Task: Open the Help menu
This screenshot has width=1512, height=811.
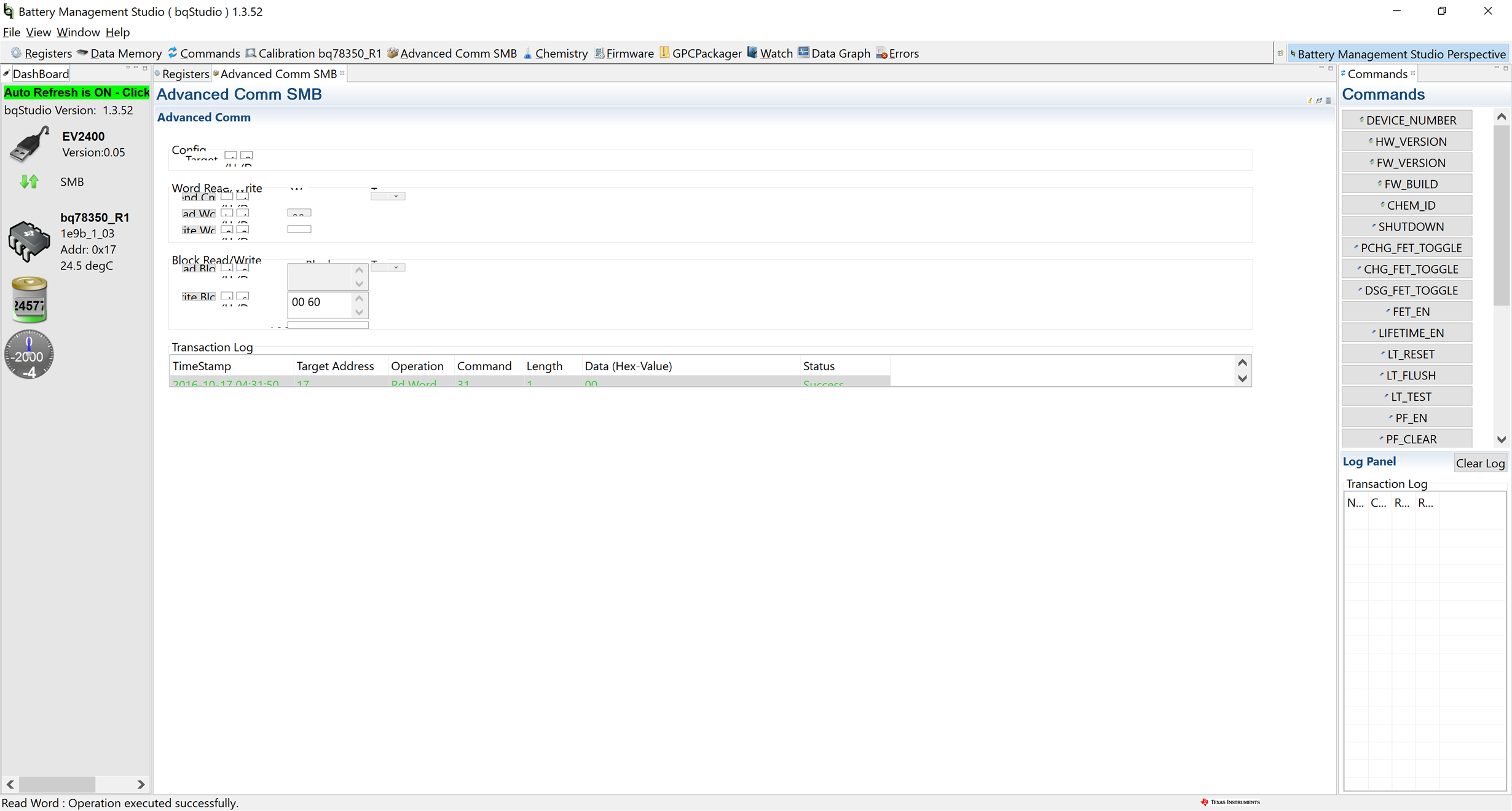Action: click(x=117, y=32)
